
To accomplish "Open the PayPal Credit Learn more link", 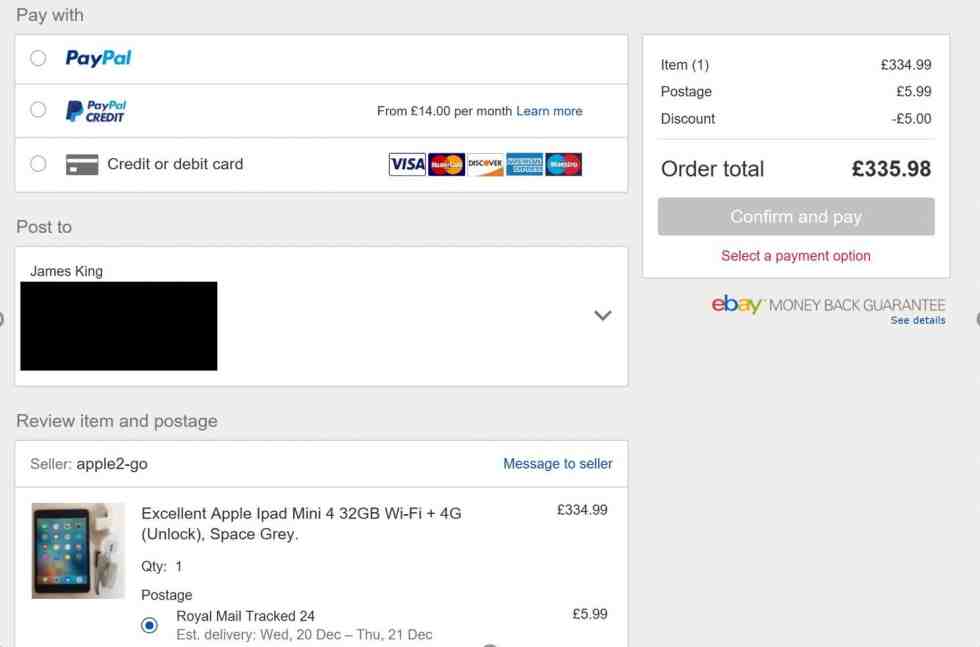I will click(x=549, y=111).
